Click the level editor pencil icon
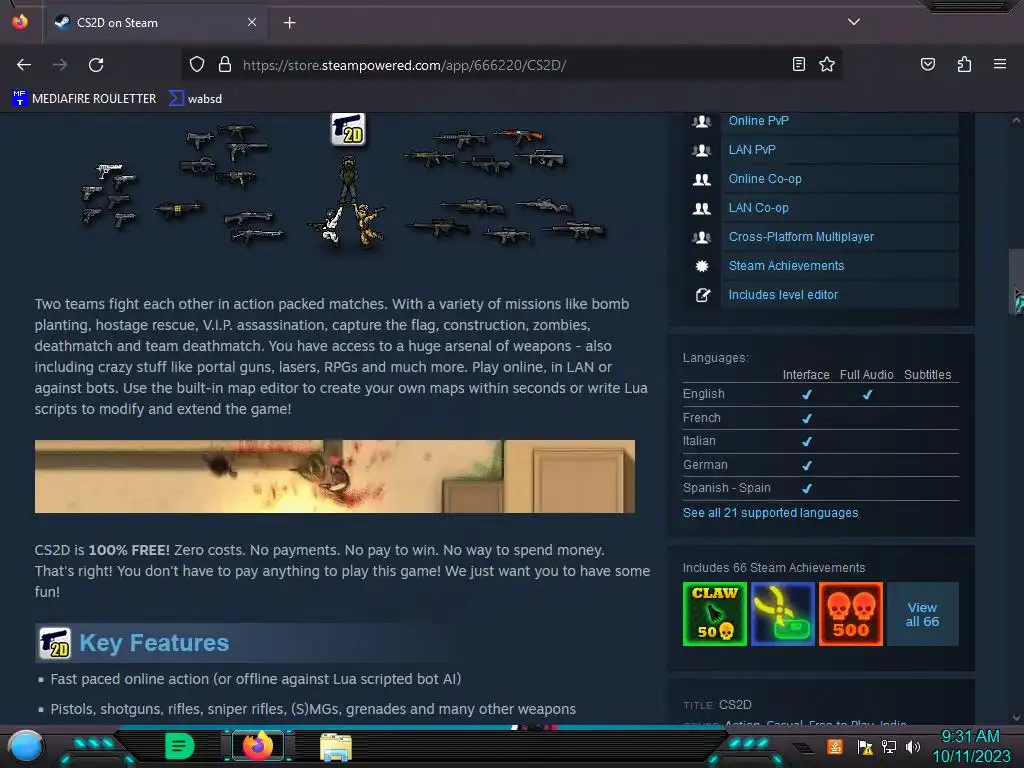 click(x=703, y=295)
